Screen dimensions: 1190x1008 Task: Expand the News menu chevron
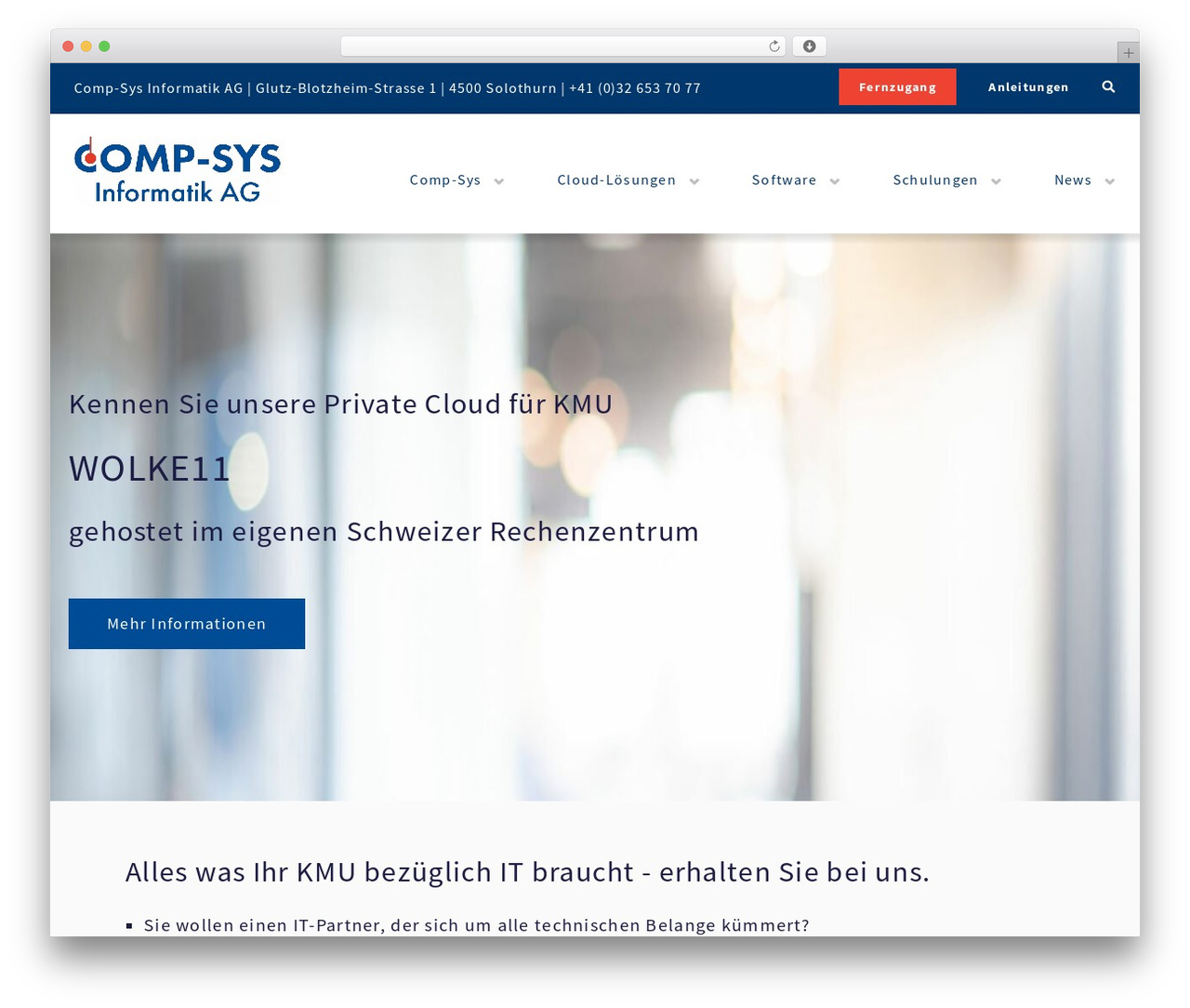point(1109,181)
